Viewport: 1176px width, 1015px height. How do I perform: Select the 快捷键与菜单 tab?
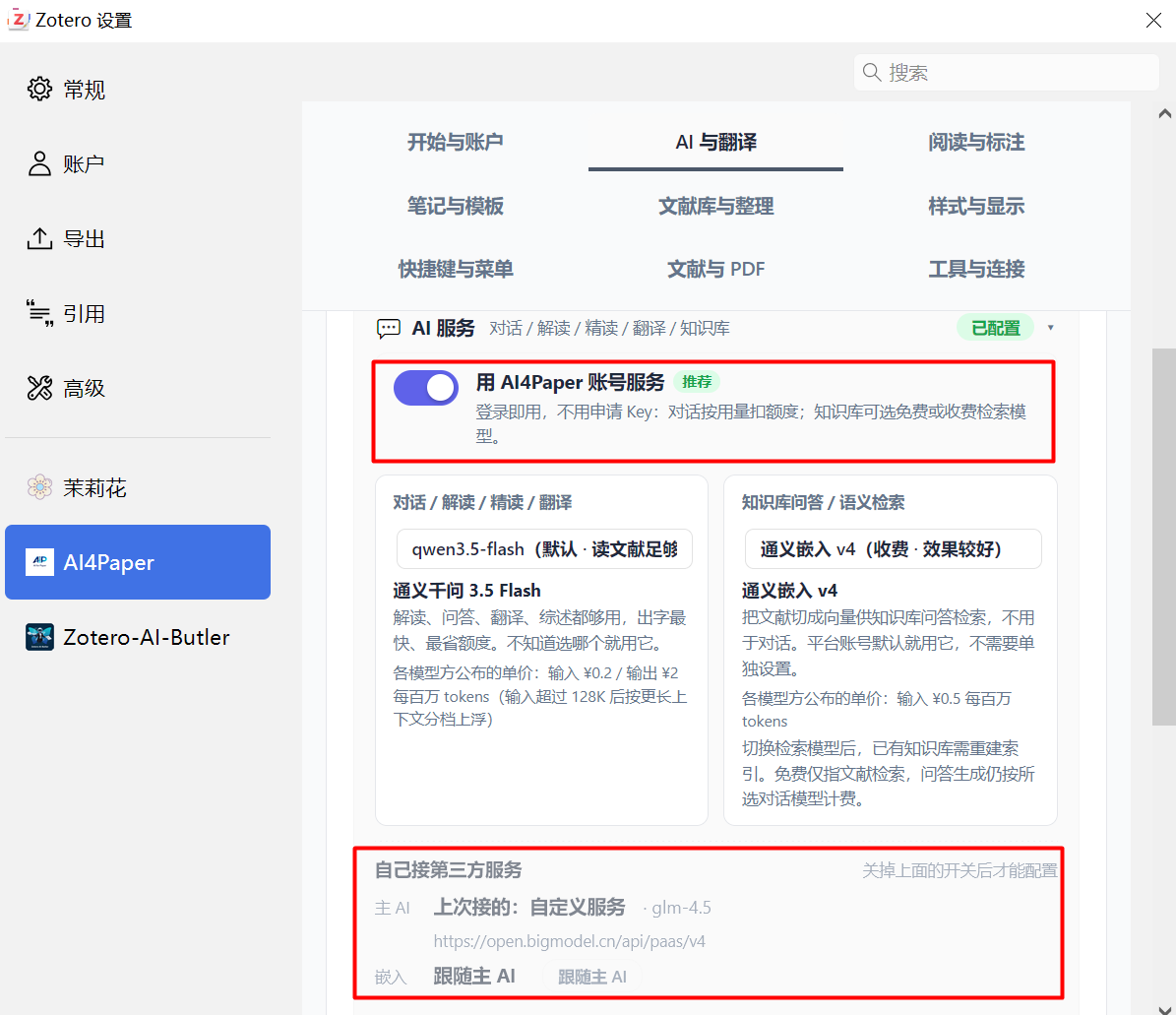coord(456,269)
